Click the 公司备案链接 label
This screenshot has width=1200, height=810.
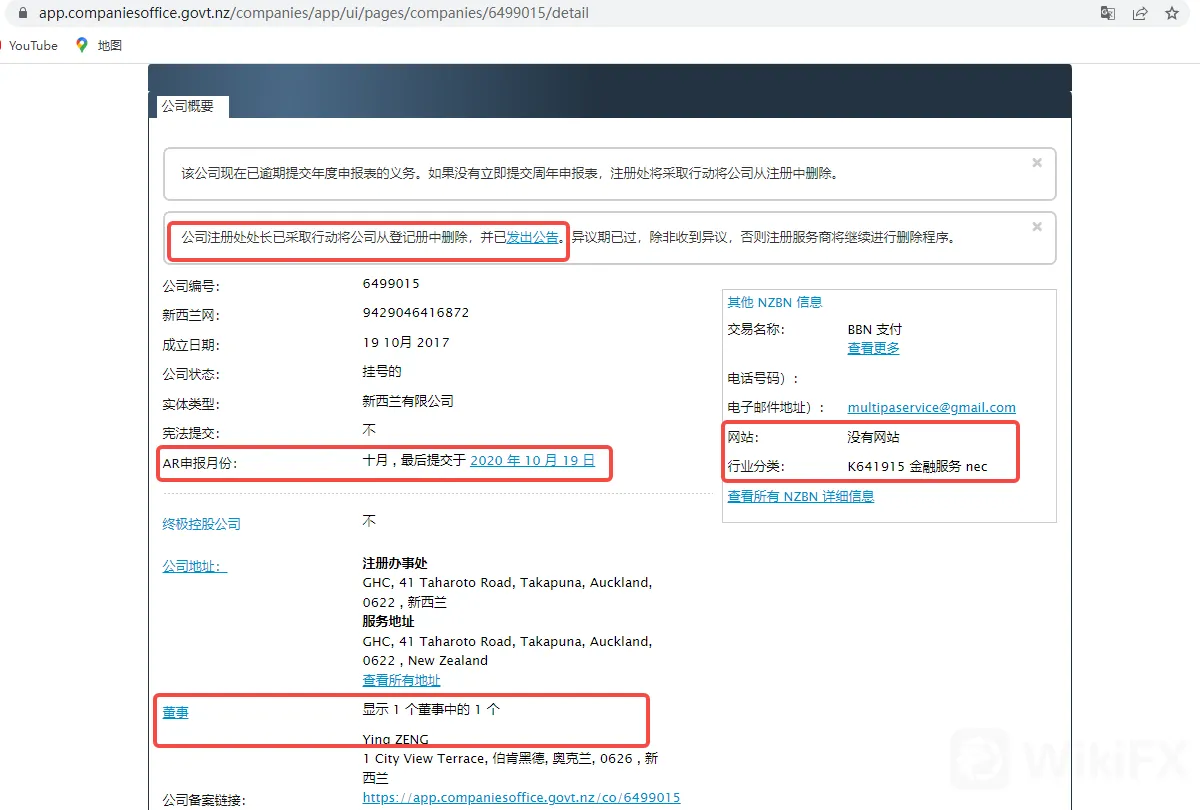(x=204, y=800)
